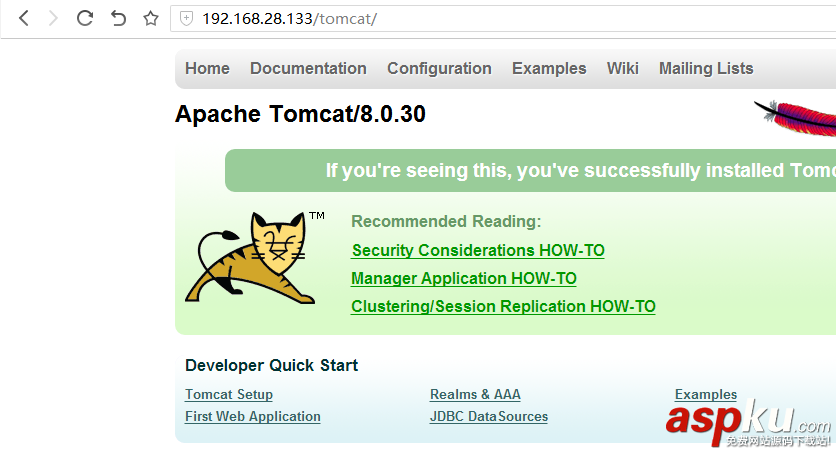This screenshot has height=453, width=836.
Task: Click the Tomcat cat logo
Action: (x=252, y=258)
